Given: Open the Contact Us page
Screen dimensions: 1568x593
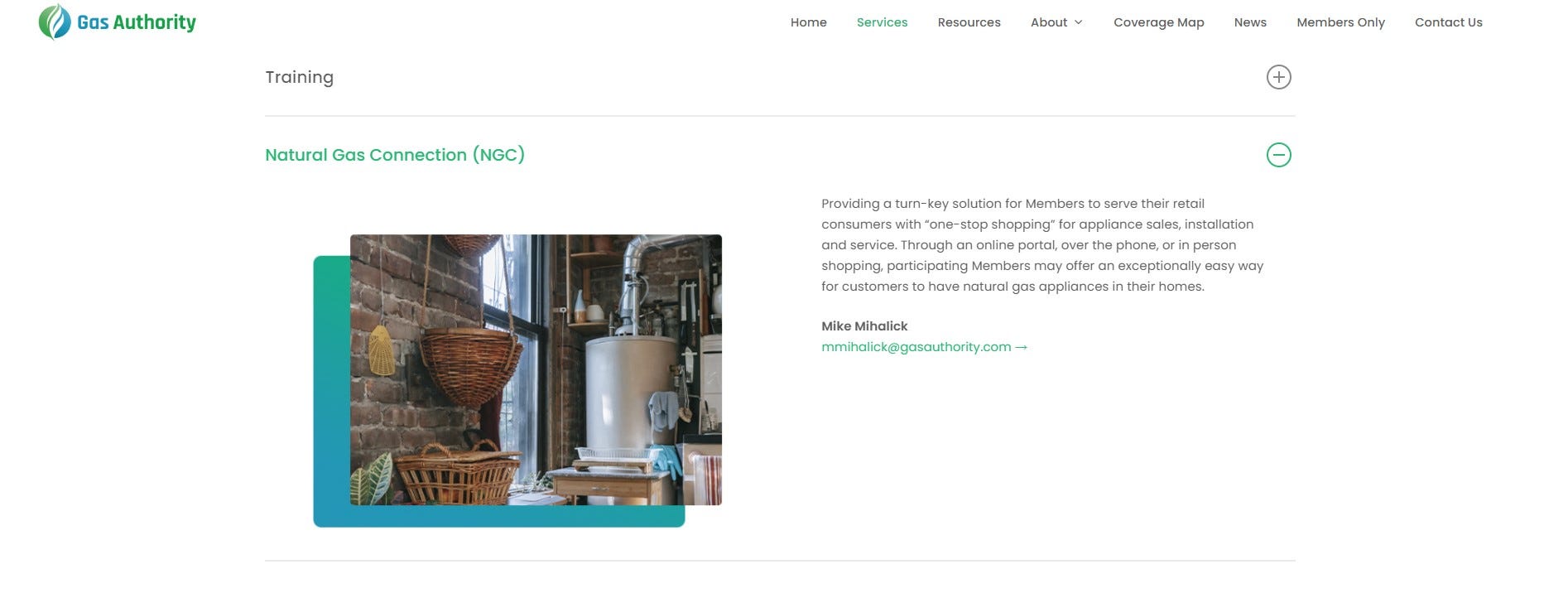Looking at the screenshot, I should point(1448,22).
